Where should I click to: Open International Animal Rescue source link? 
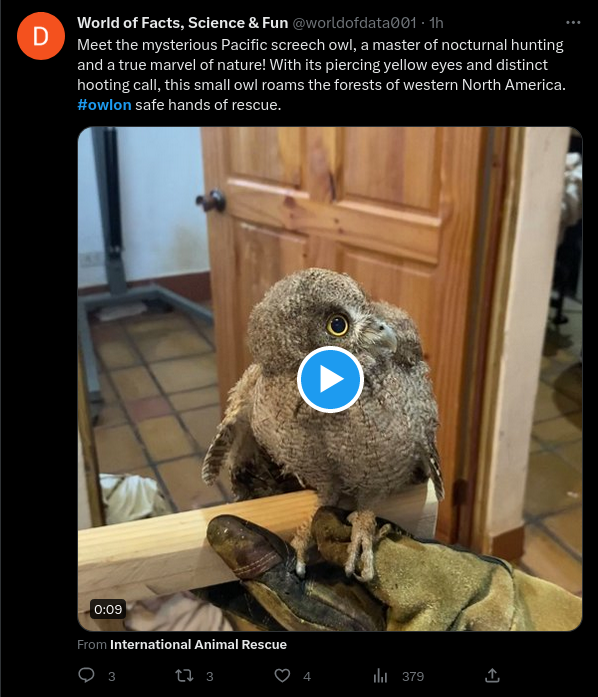(x=198, y=645)
